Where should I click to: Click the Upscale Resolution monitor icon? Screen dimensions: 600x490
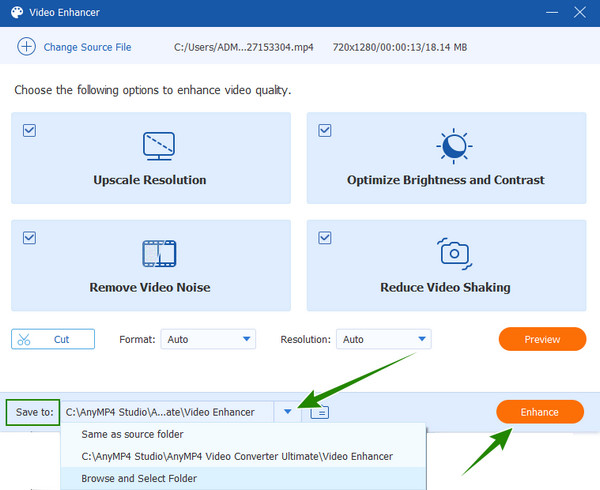159,146
